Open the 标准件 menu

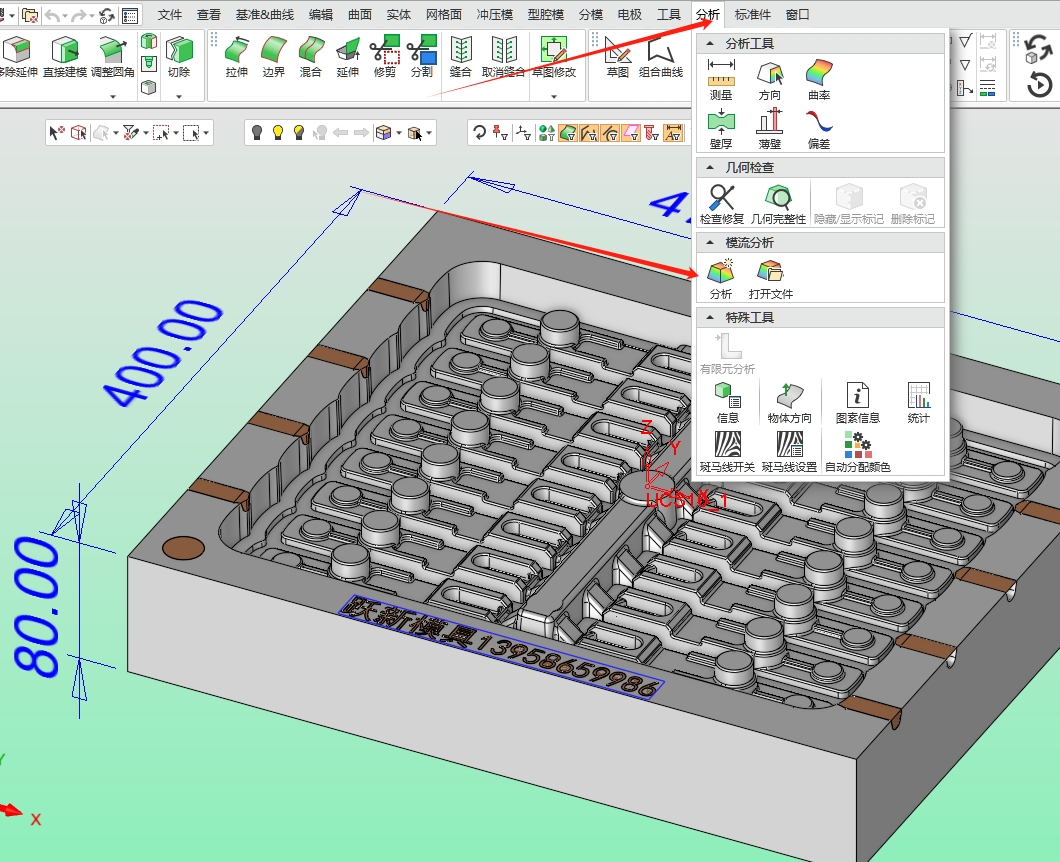click(752, 14)
